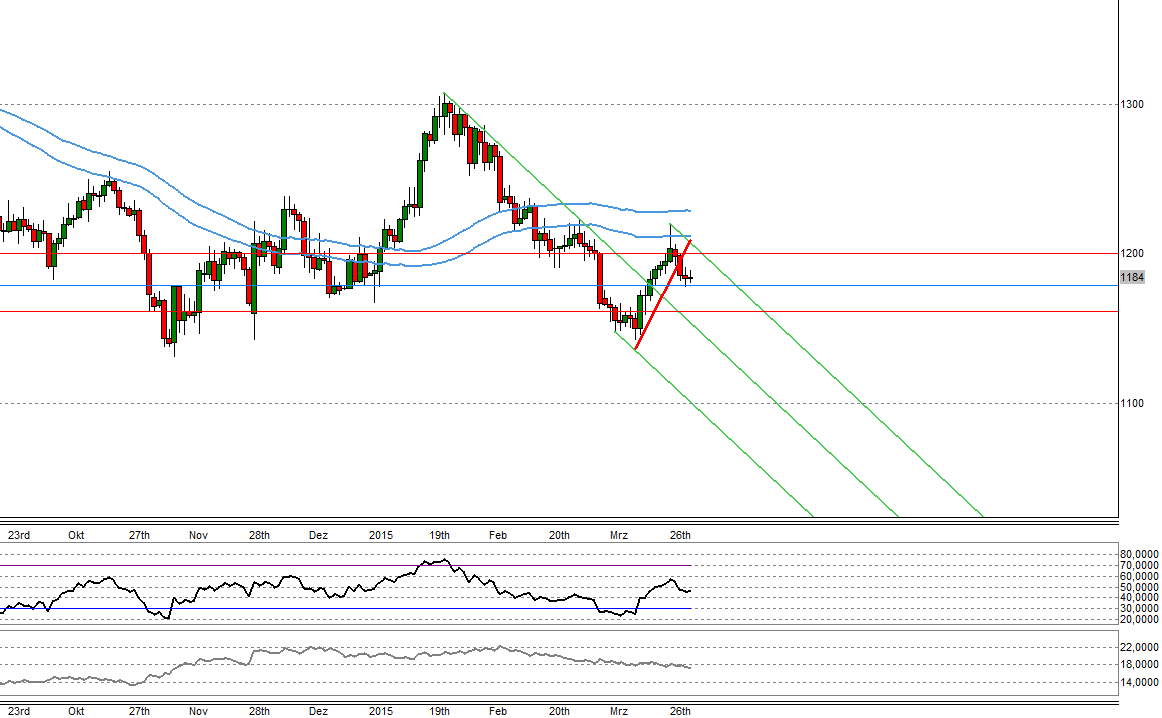Click the 14,0000 label on the lowest indicator scale
Viewport: 1162px width, 718px height.
(x=1138, y=683)
